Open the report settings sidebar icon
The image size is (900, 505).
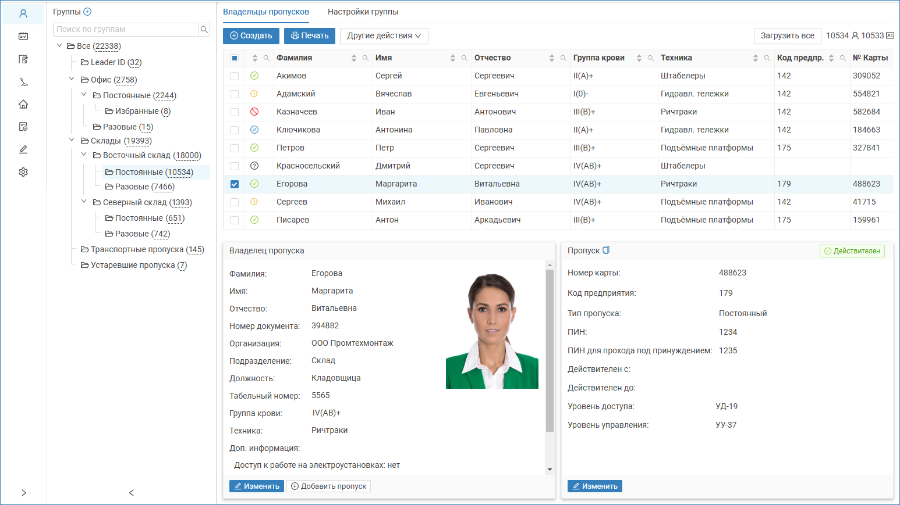click(23, 127)
